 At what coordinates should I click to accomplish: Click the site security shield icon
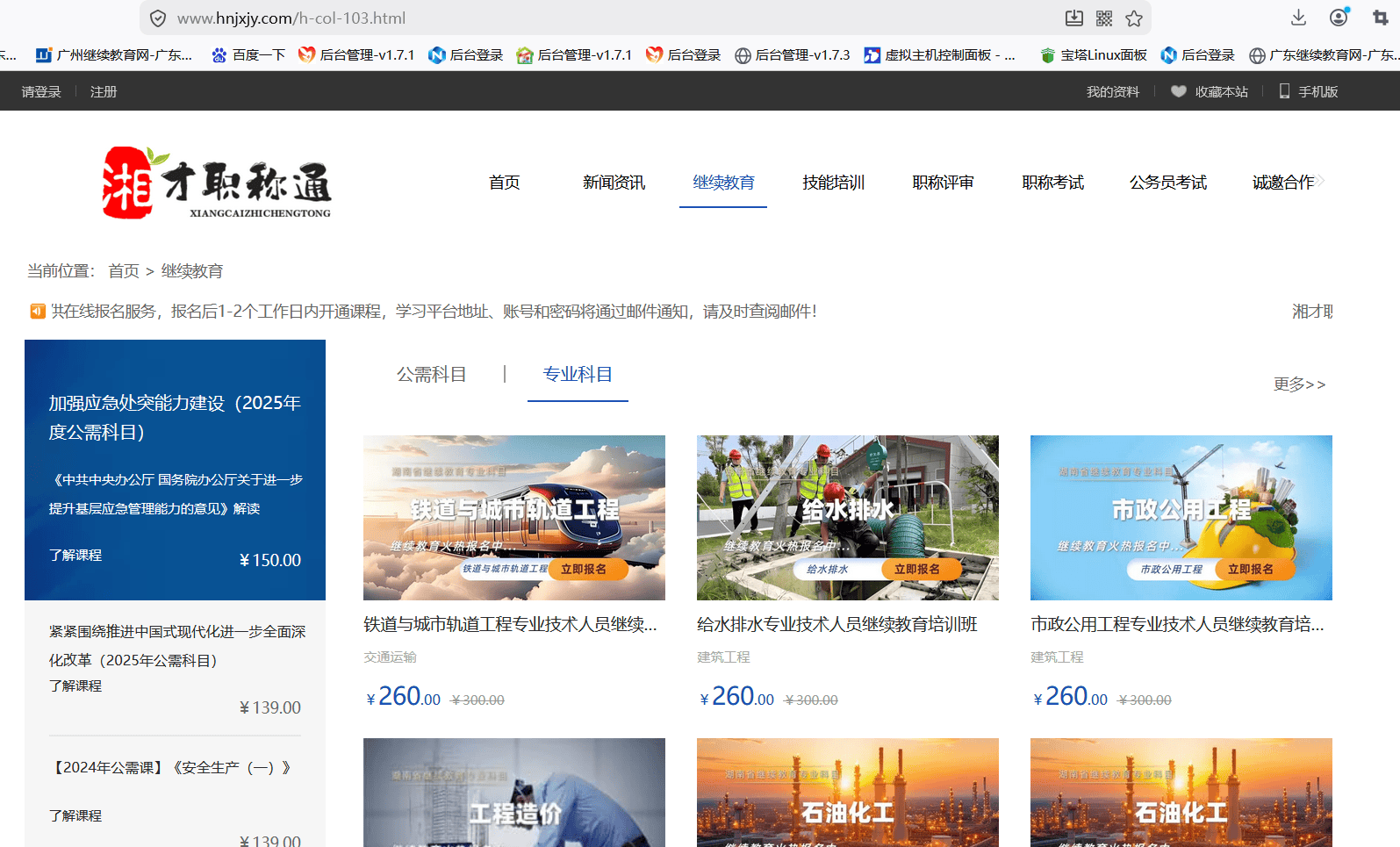point(158,18)
